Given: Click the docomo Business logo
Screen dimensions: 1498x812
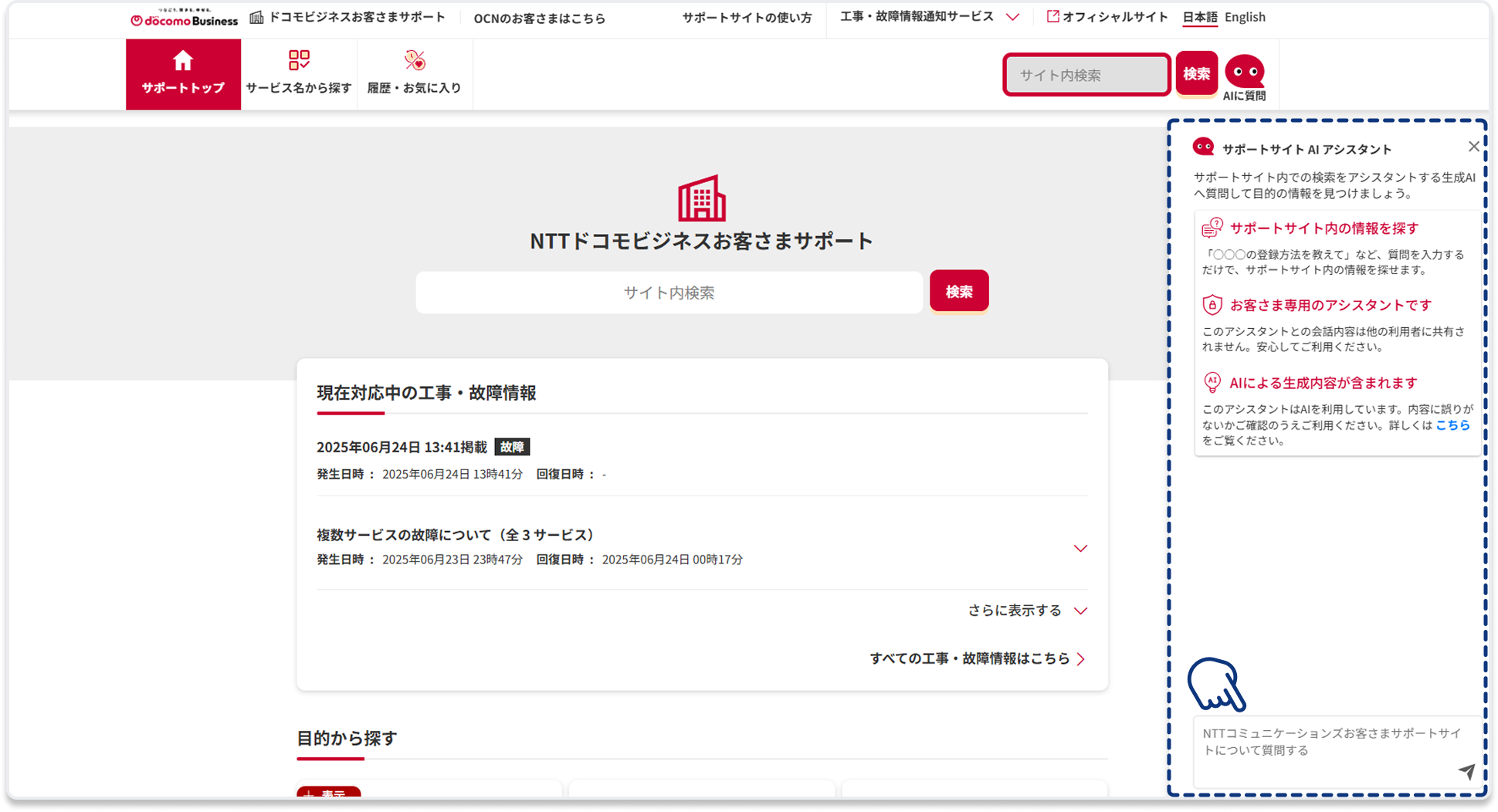Looking at the screenshot, I should tap(185, 19).
